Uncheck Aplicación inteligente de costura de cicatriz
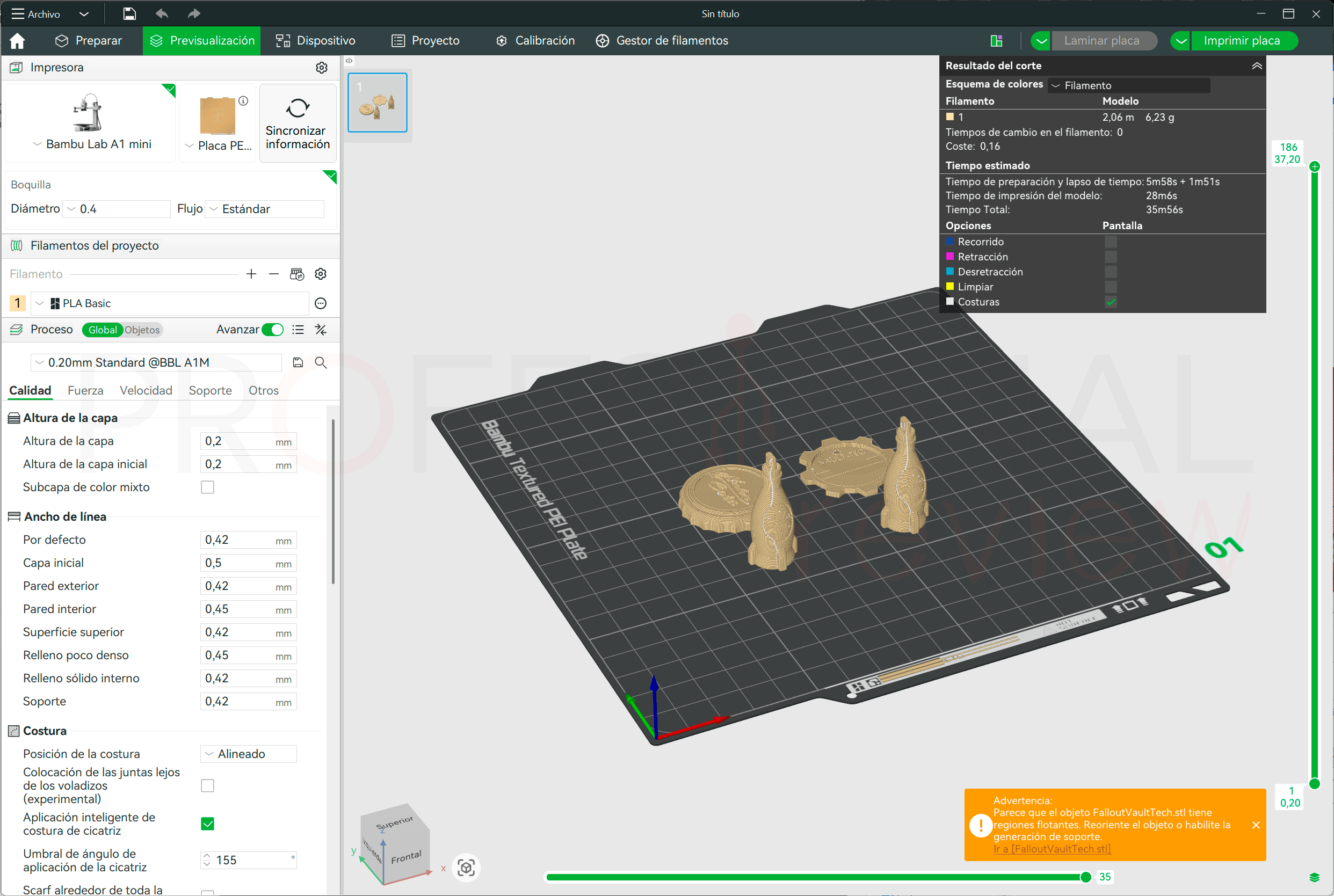 click(207, 824)
